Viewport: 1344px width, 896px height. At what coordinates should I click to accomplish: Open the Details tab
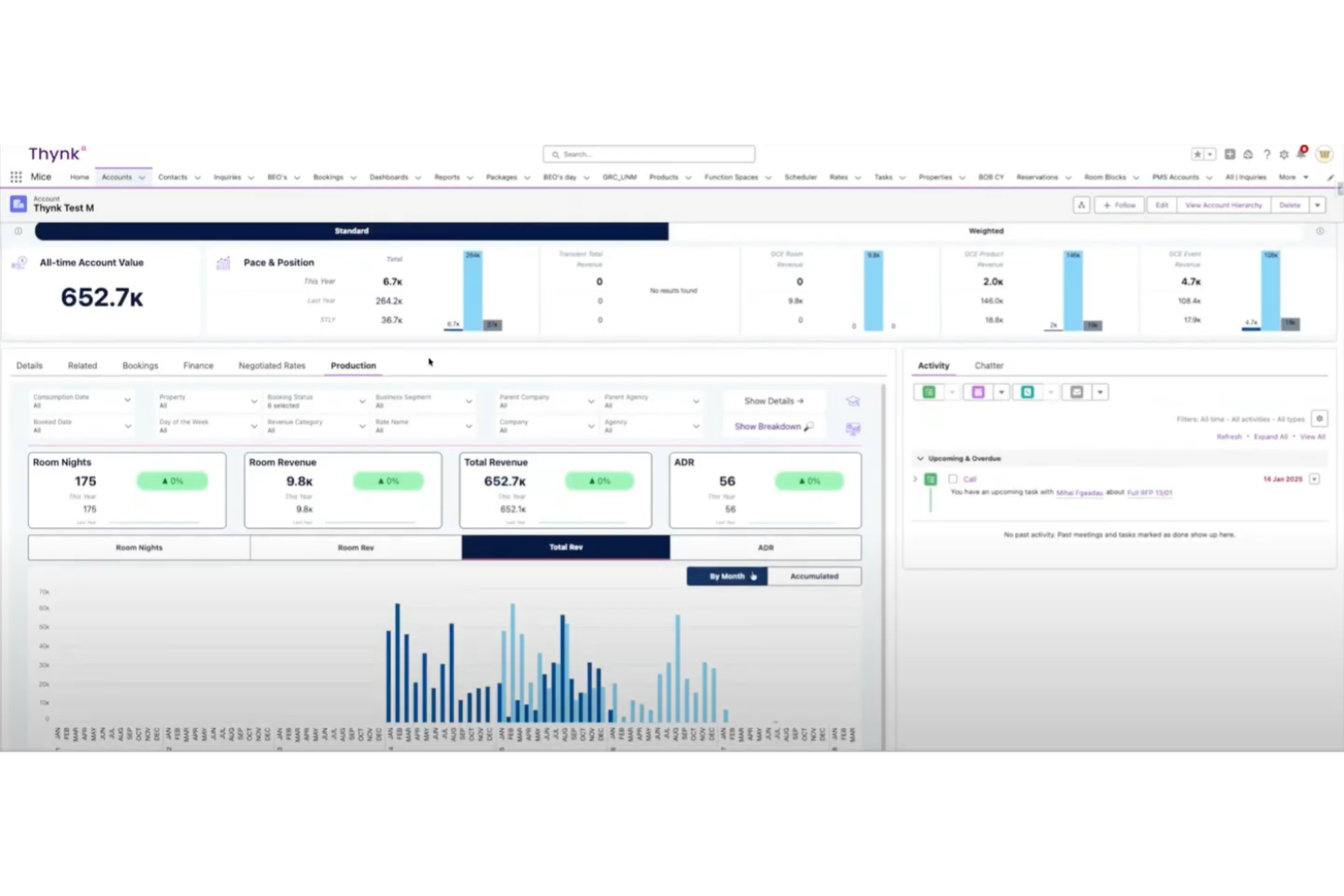29,366
